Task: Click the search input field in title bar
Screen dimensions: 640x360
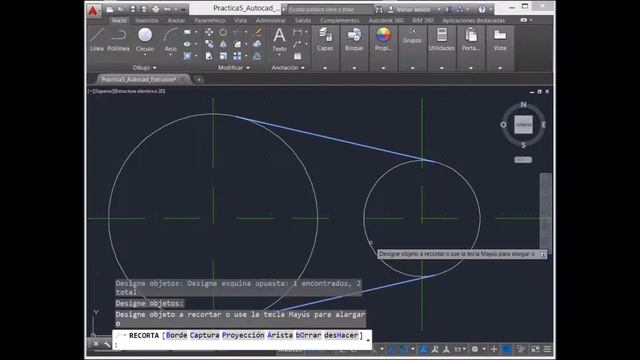Action: (x=330, y=9)
